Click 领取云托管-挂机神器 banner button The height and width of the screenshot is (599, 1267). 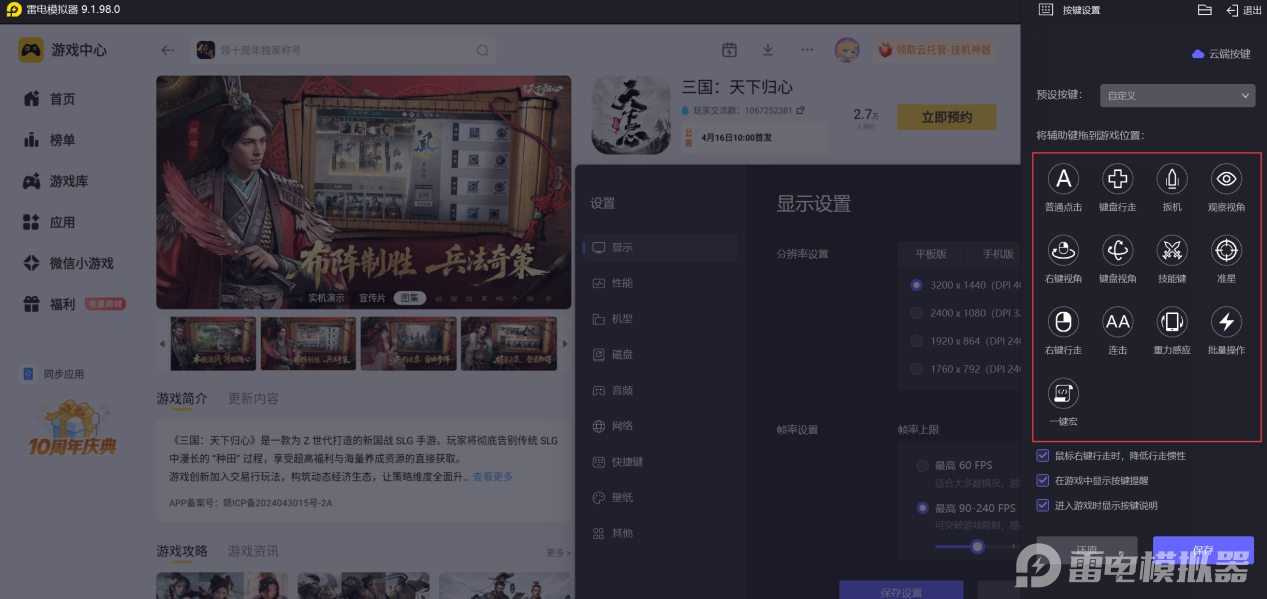937,50
